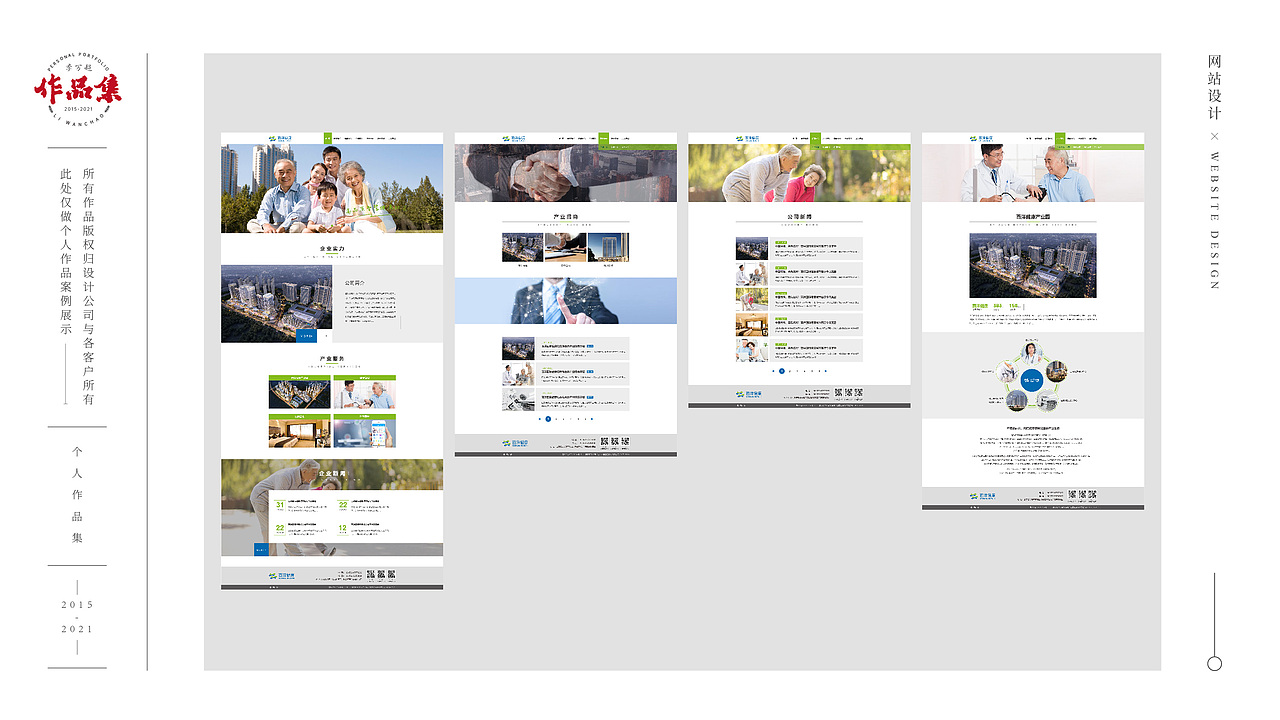This screenshot has height=720, width=1280.
Task: Open the large aerial night photo in fourth mockup
Action: [x=1033, y=265]
